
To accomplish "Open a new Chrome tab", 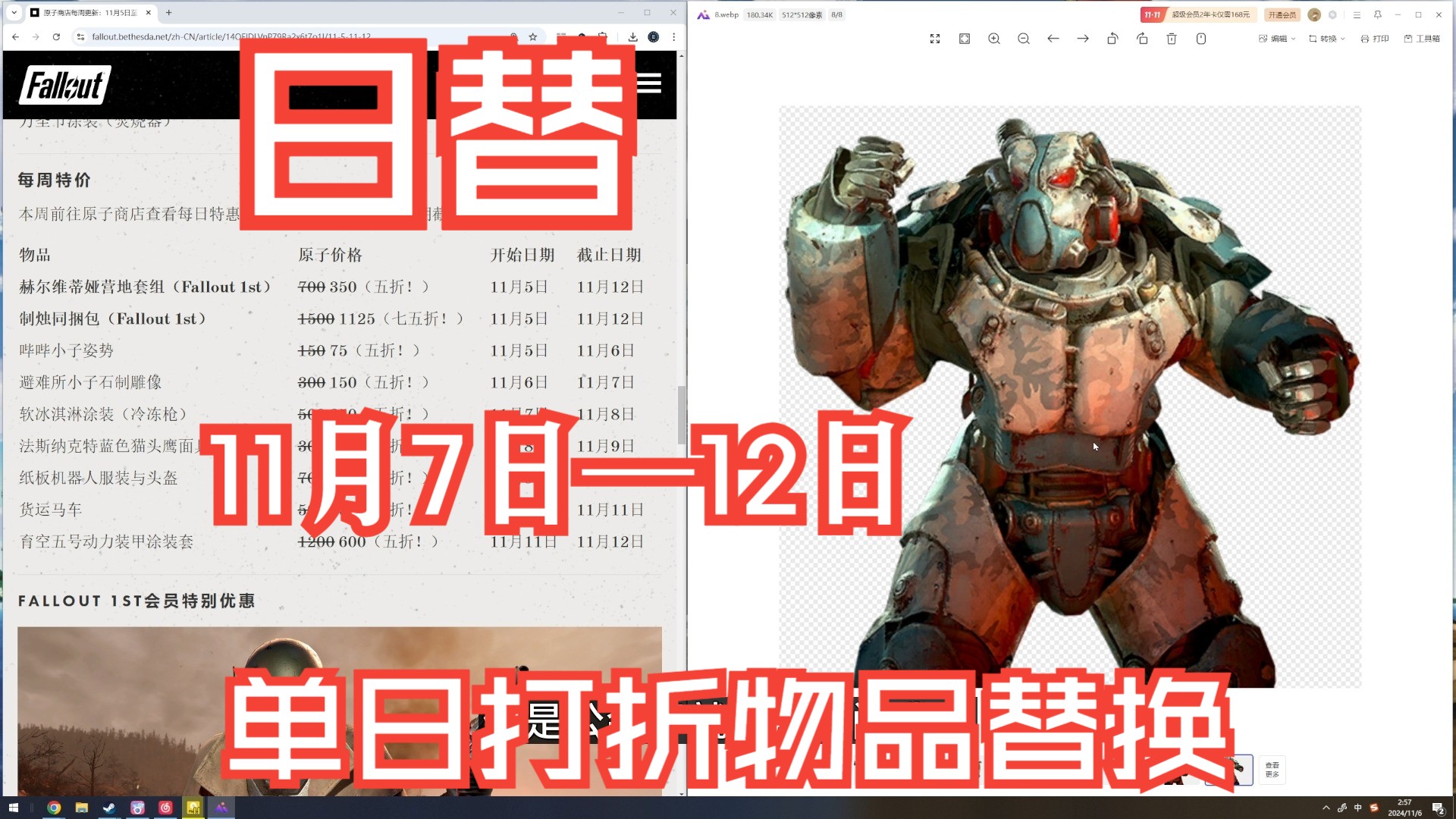I will click(x=168, y=12).
